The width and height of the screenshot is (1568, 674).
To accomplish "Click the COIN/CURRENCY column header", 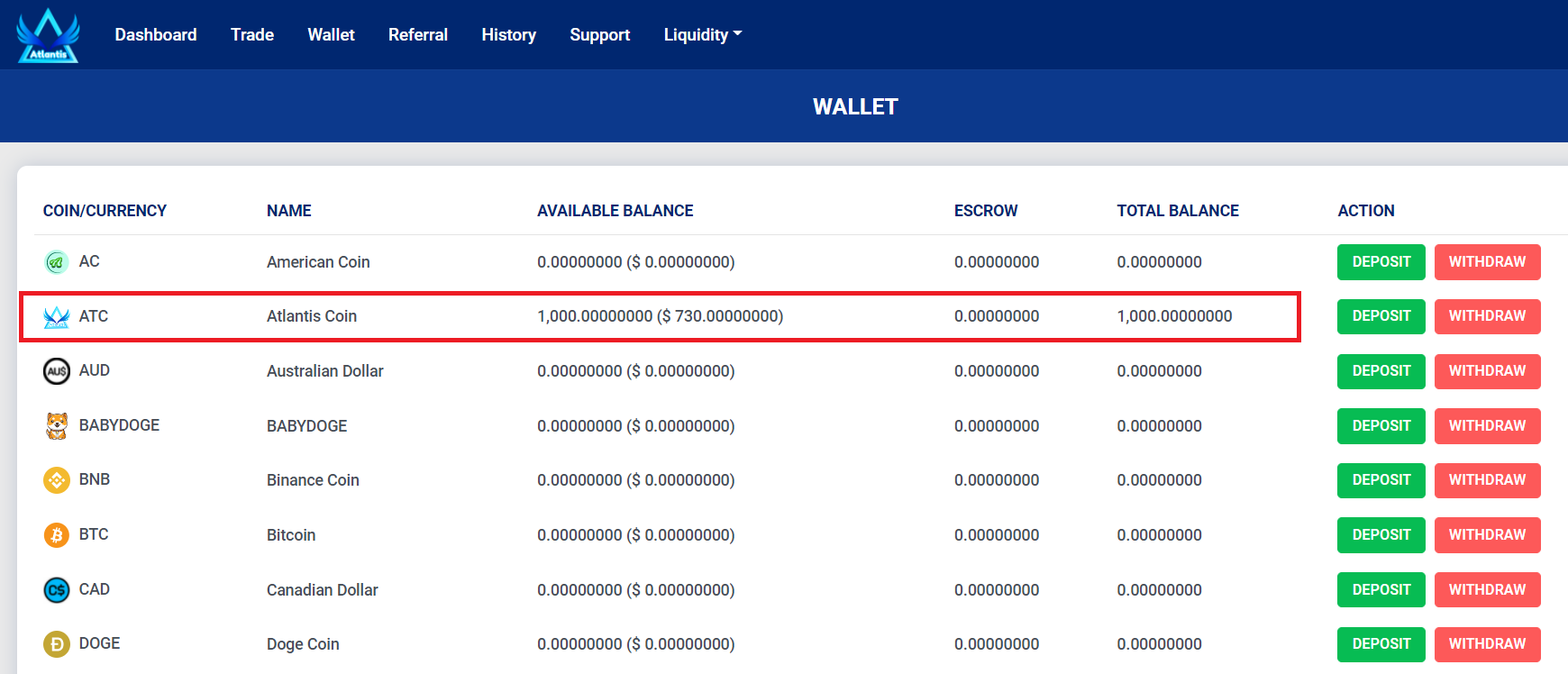I will 105,211.
